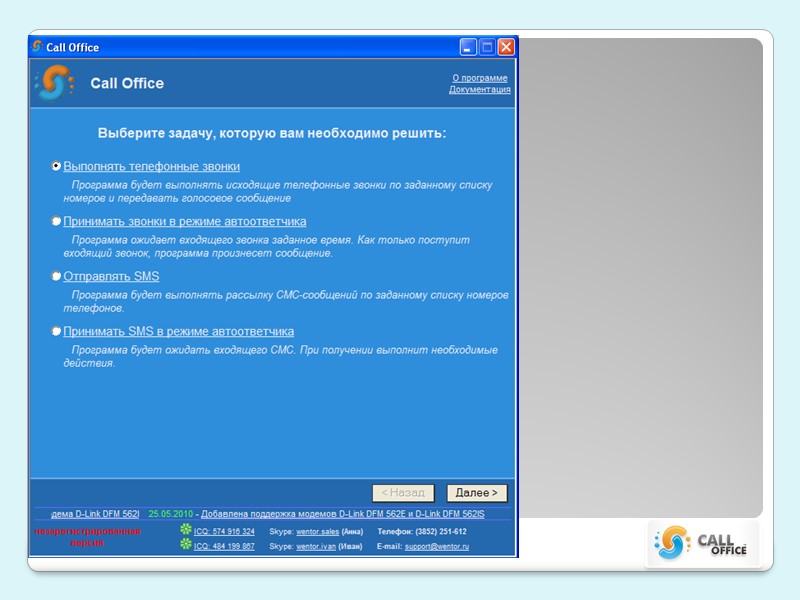Viewport: 800px width, 600px height.
Task: Open the 'Документация' link
Action: coord(480,89)
